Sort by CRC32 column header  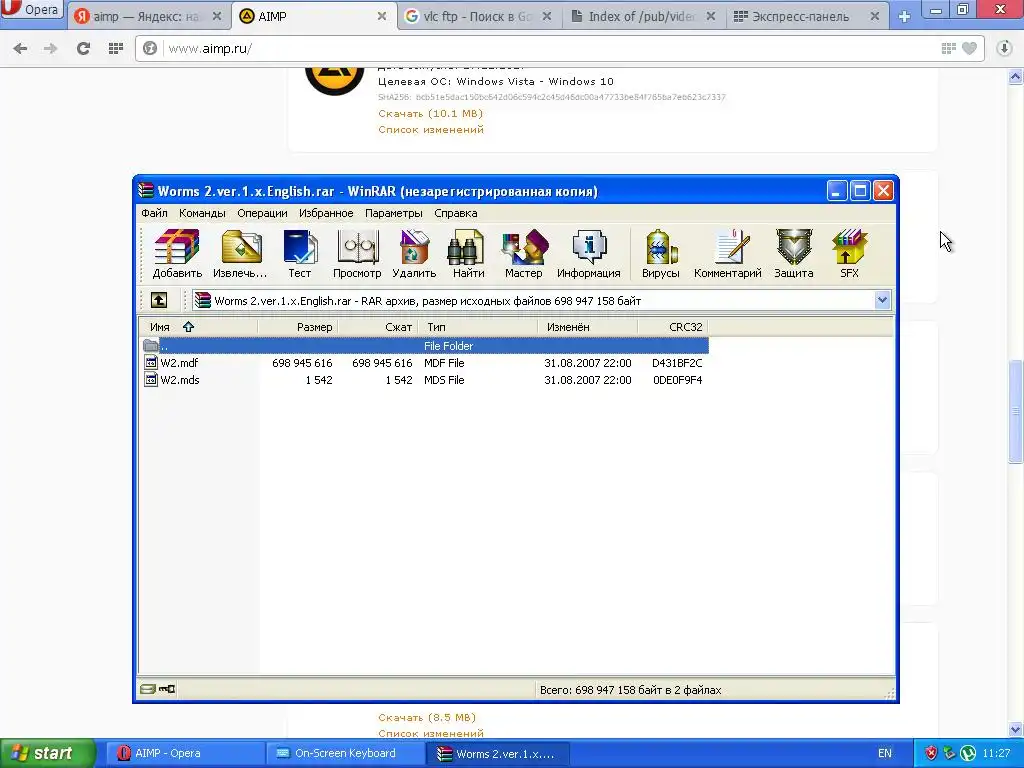(x=673, y=327)
